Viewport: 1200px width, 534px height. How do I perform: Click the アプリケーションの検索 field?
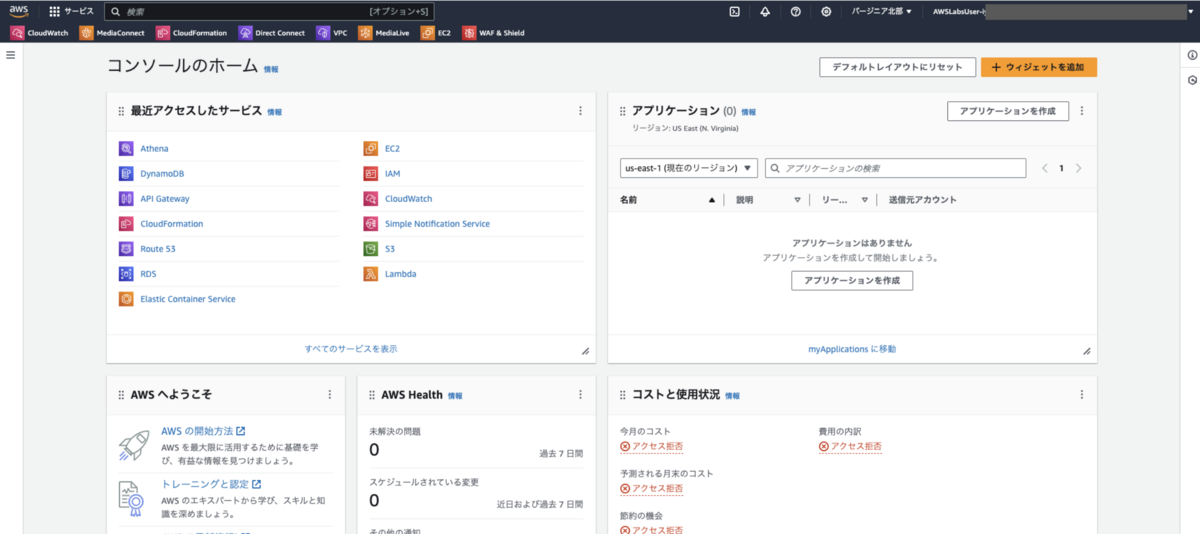[x=895, y=168]
